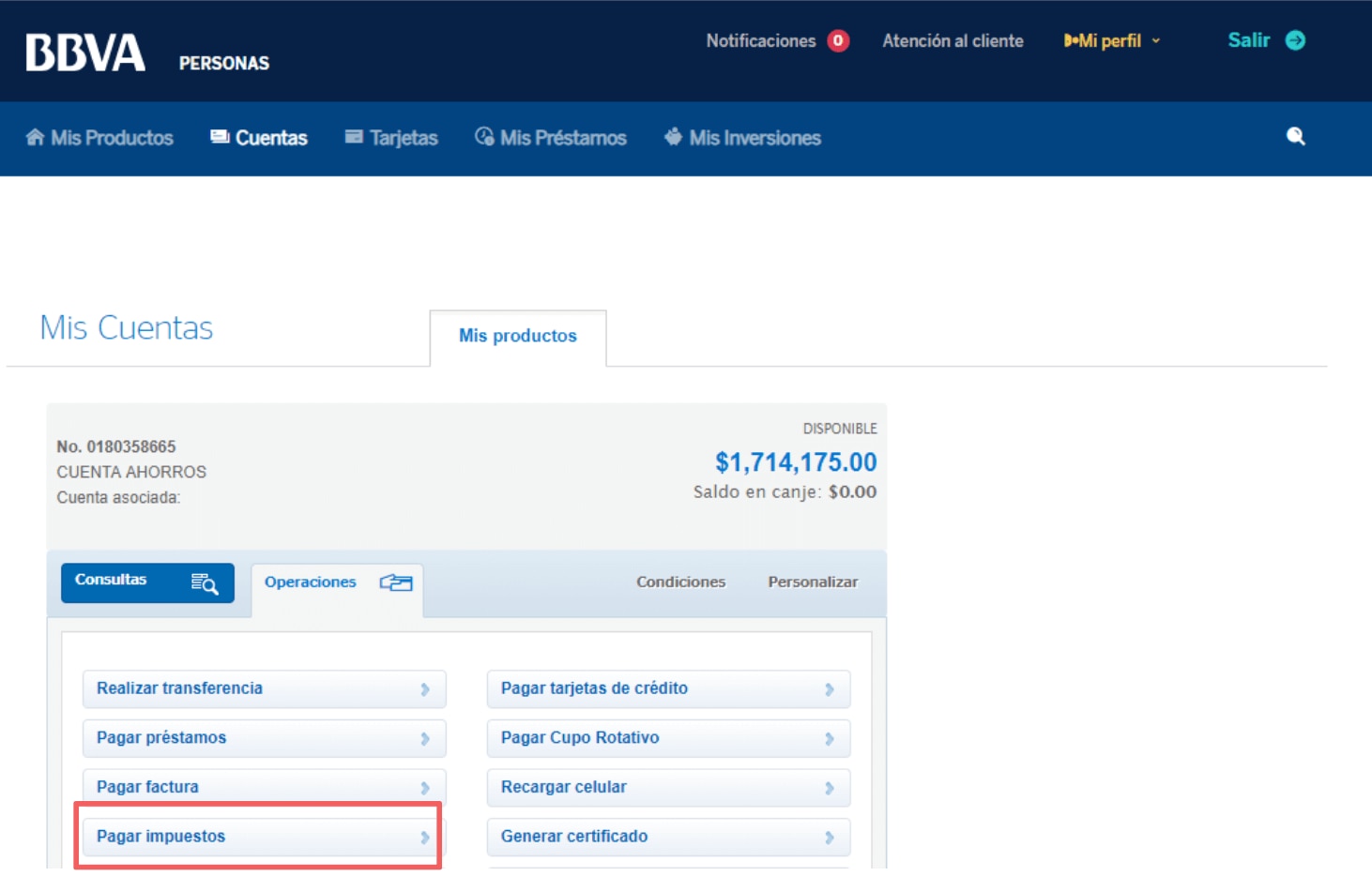Viewport: 1372px width, 877px height.
Task: Click the Salir arrow circle icon
Action: (1295, 40)
